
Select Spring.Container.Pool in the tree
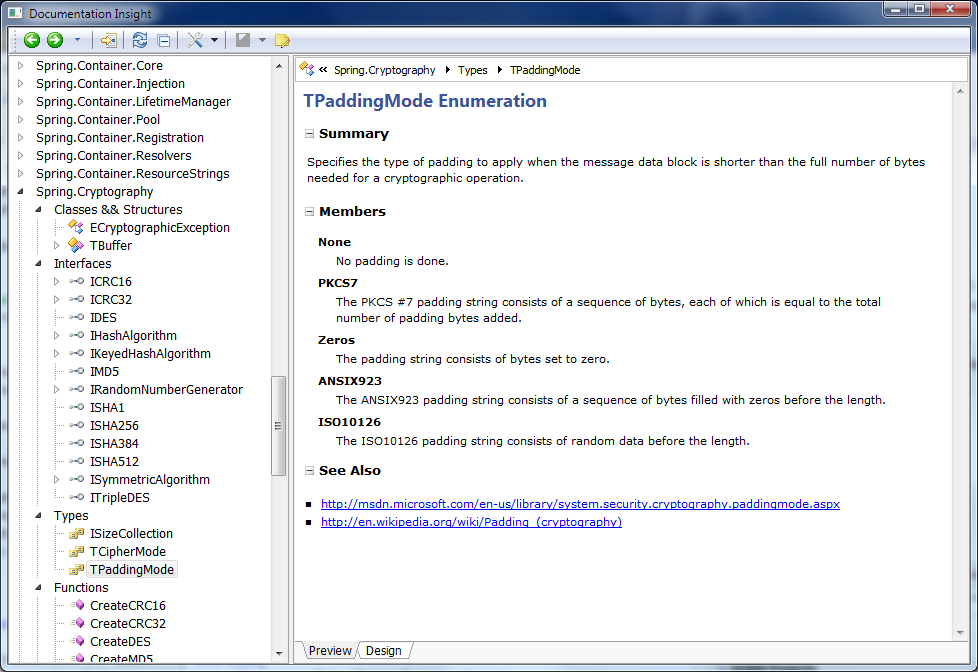(98, 119)
